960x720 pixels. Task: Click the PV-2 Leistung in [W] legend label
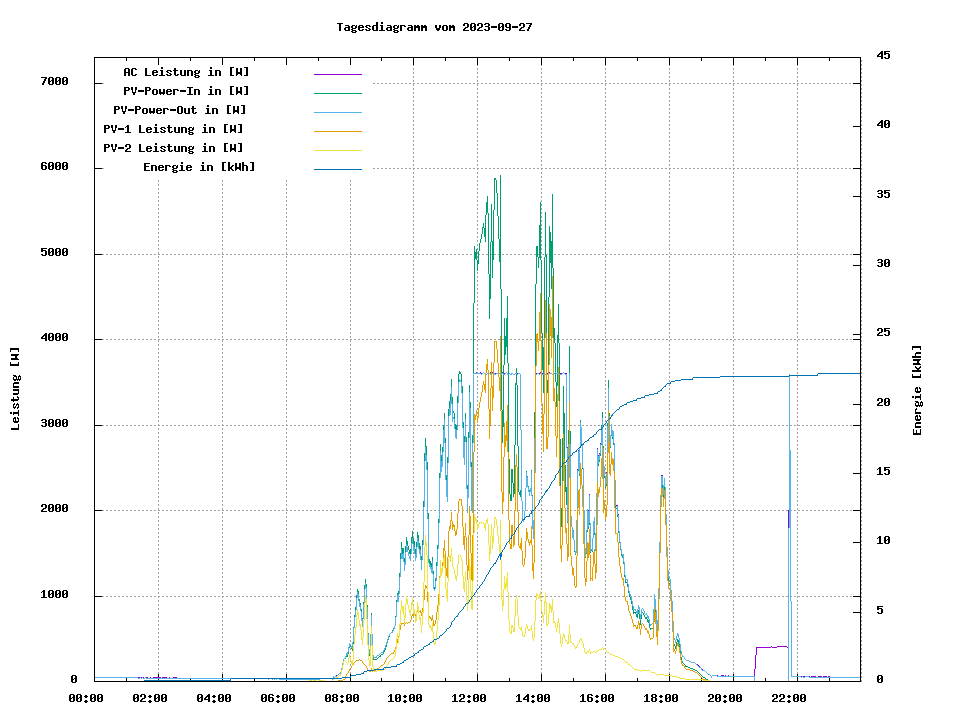[173, 148]
